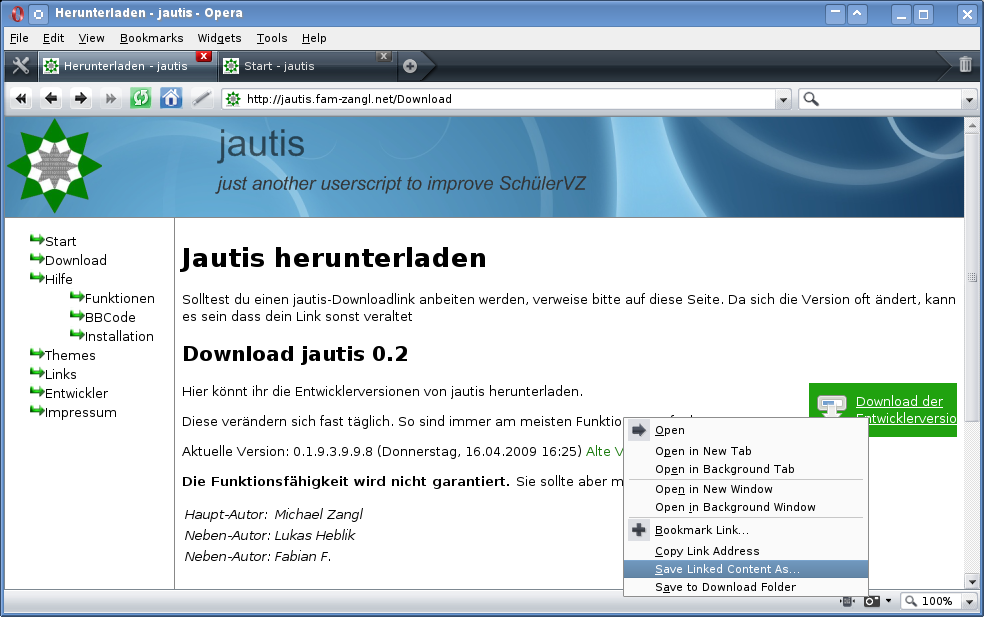Open the File menu
The width and height of the screenshot is (984, 617).
[19, 38]
